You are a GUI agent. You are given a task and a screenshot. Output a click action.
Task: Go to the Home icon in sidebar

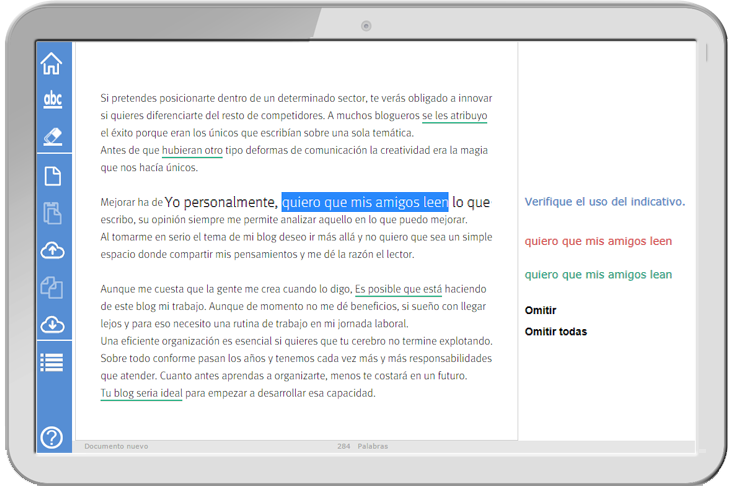click(52, 64)
